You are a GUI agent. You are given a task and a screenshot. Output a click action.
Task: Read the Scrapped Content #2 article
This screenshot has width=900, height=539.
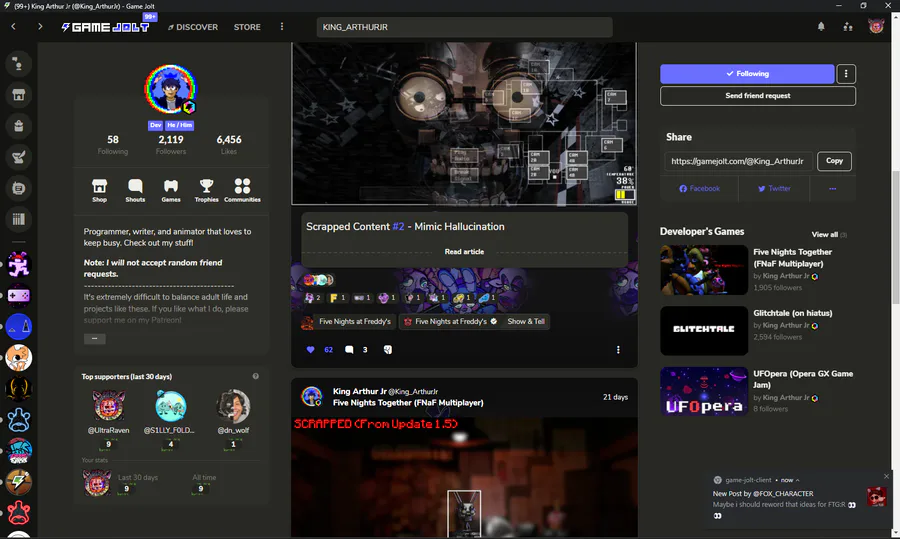[464, 251]
